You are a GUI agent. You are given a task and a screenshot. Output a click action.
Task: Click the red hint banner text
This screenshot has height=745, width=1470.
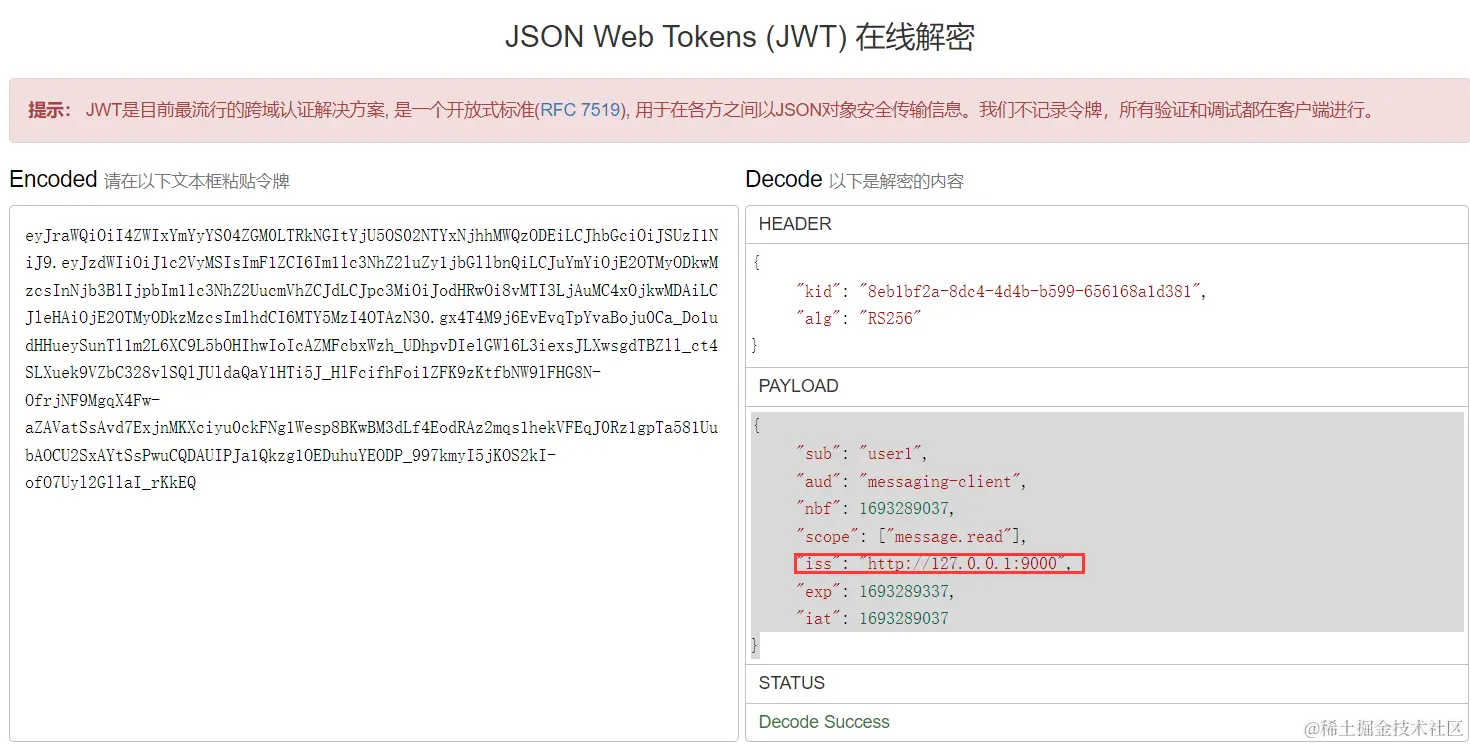point(702,110)
